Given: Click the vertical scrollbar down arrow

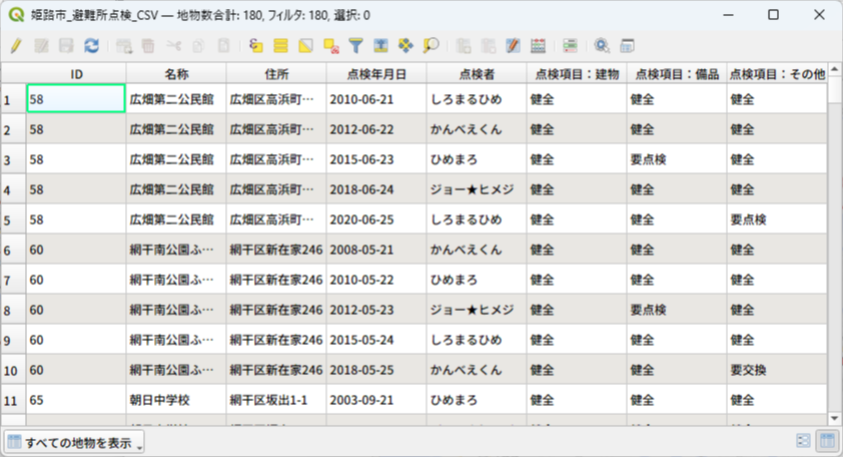Looking at the screenshot, I should click(x=835, y=417).
